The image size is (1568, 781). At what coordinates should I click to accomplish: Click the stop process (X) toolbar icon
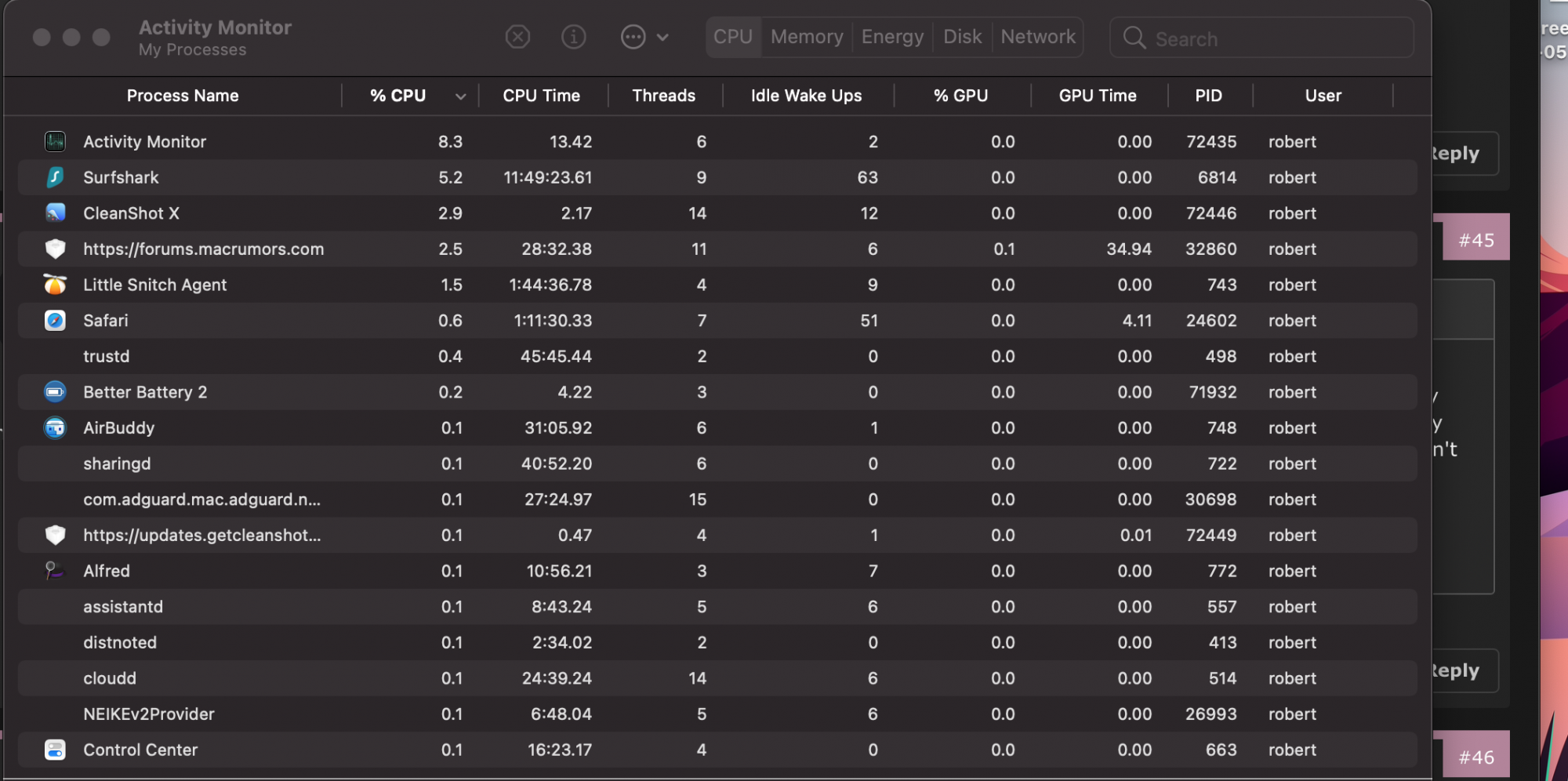point(517,37)
